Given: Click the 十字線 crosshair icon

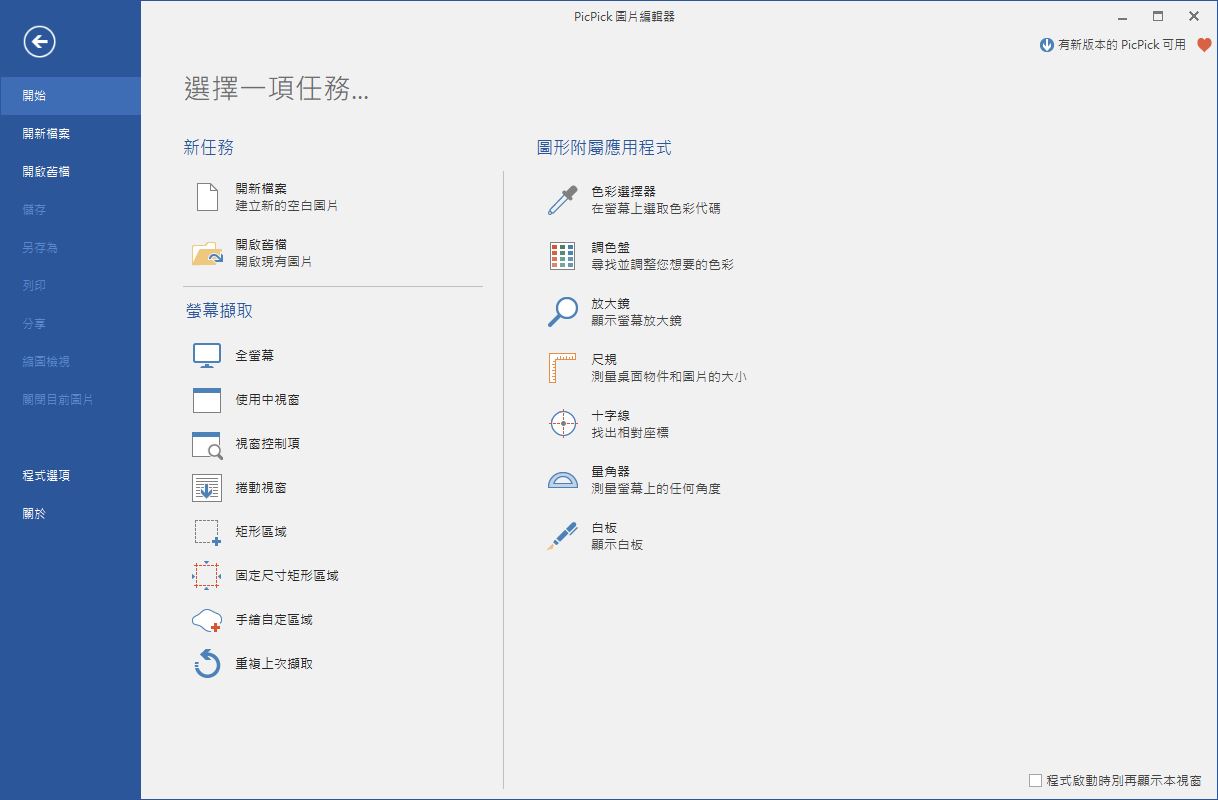Looking at the screenshot, I should coord(563,423).
